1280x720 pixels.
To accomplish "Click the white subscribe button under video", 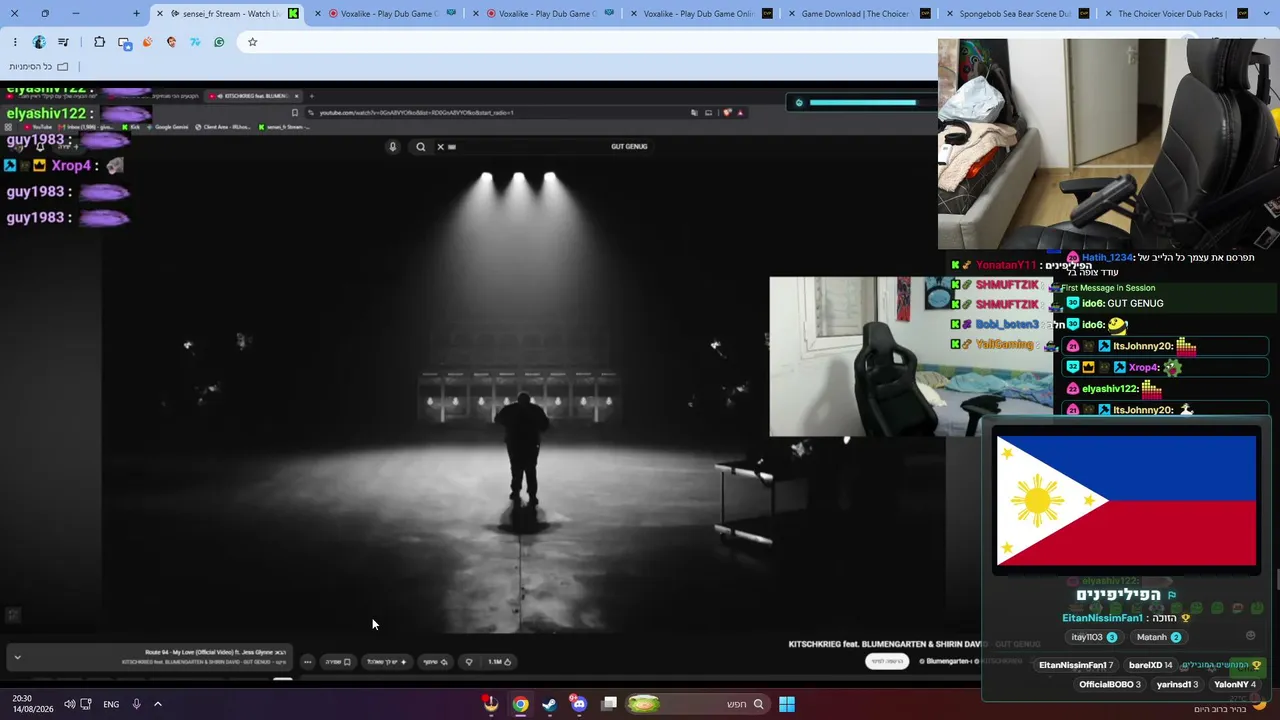I will pos(887,661).
